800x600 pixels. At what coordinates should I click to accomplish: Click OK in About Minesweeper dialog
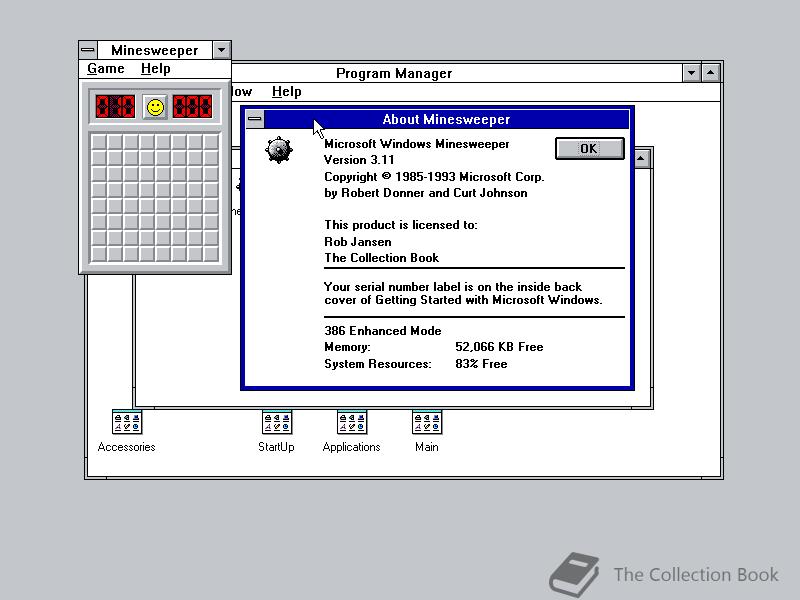(x=589, y=148)
